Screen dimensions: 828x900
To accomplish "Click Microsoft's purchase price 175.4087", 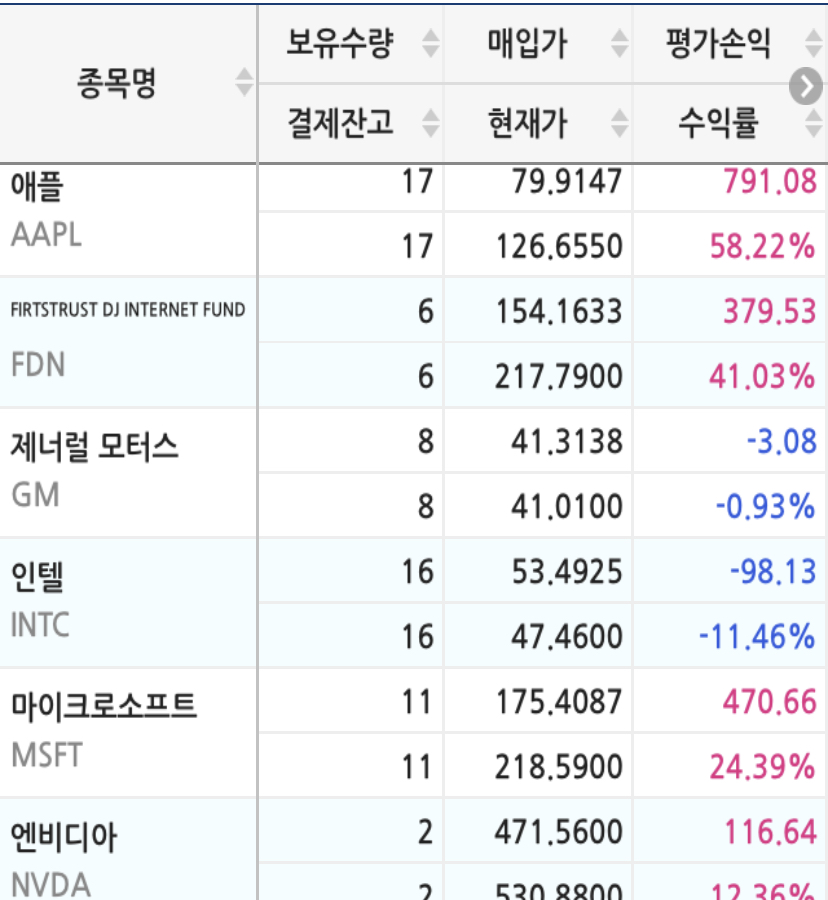I will pos(559,702).
